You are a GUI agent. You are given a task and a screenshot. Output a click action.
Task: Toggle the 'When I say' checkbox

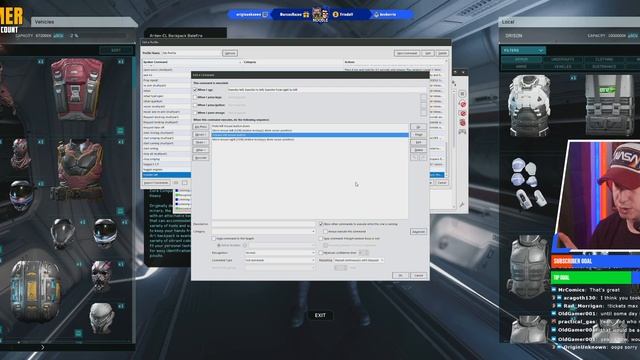coord(195,90)
